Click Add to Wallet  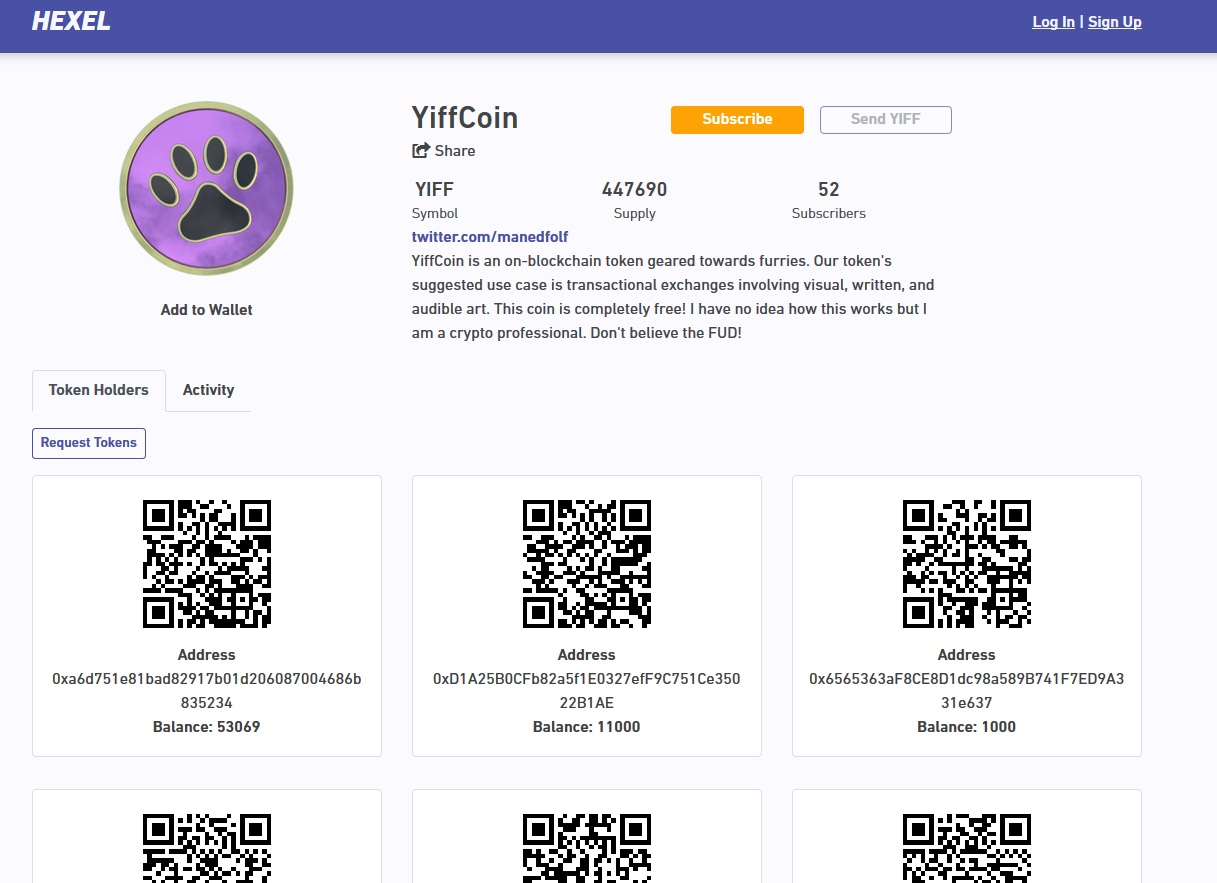[x=206, y=310]
